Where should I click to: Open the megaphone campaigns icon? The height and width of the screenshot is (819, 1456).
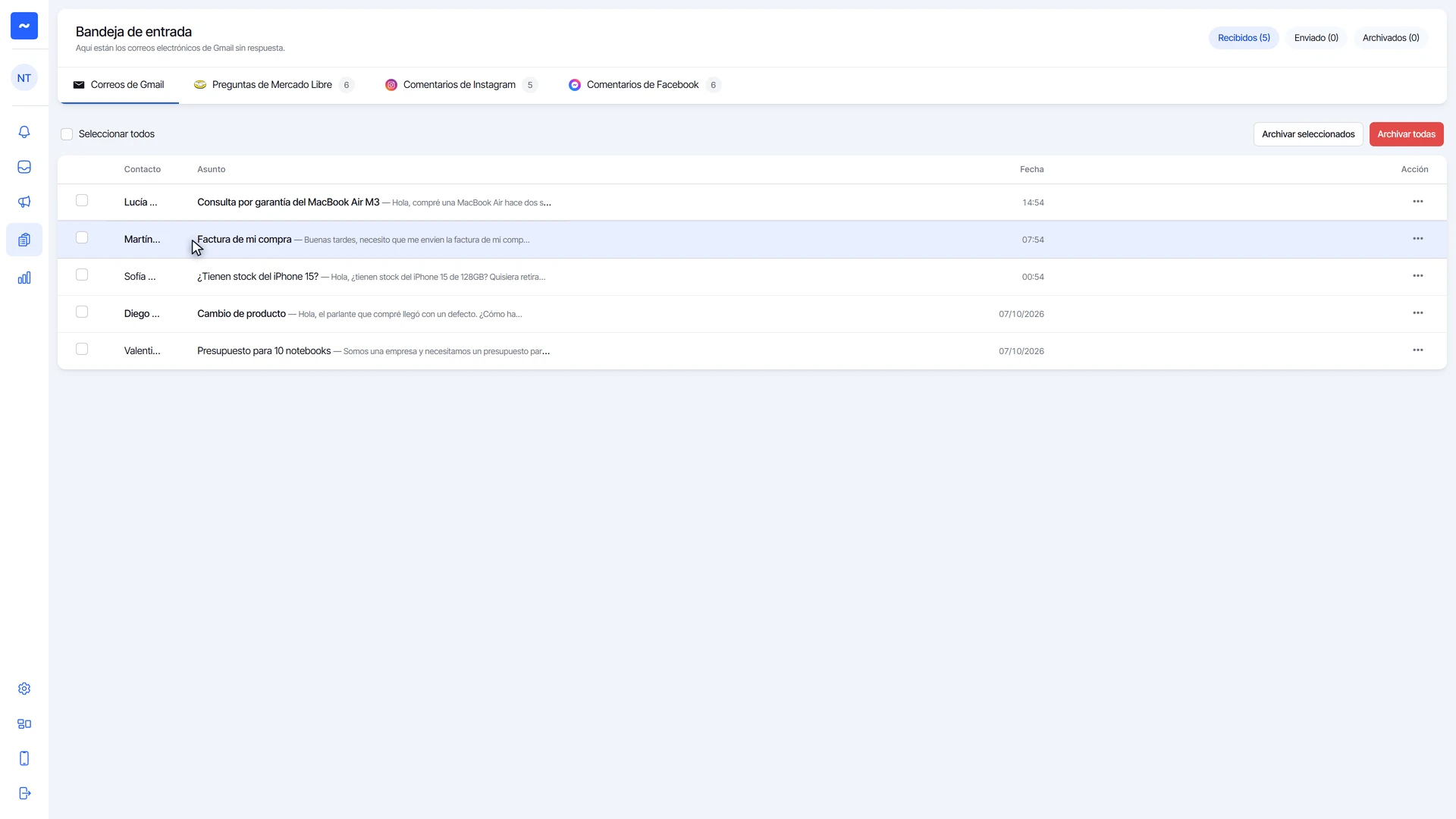click(x=24, y=202)
